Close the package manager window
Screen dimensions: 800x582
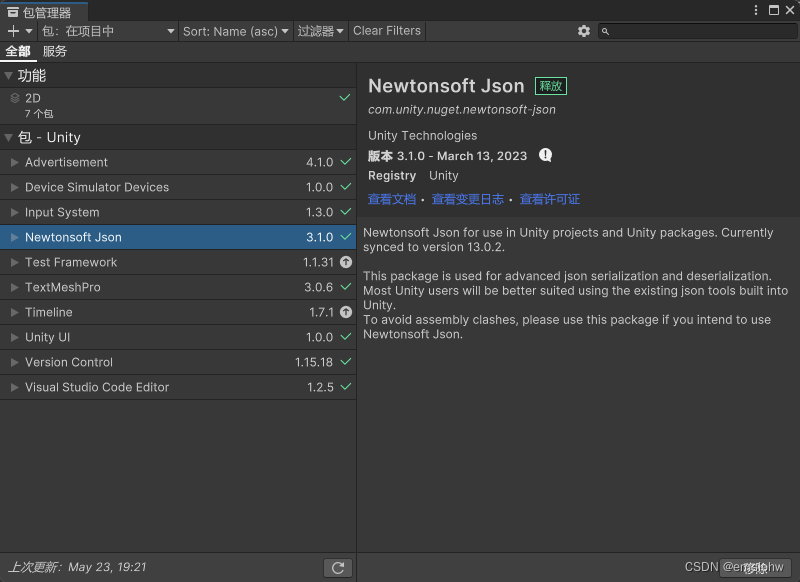pos(790,10)
